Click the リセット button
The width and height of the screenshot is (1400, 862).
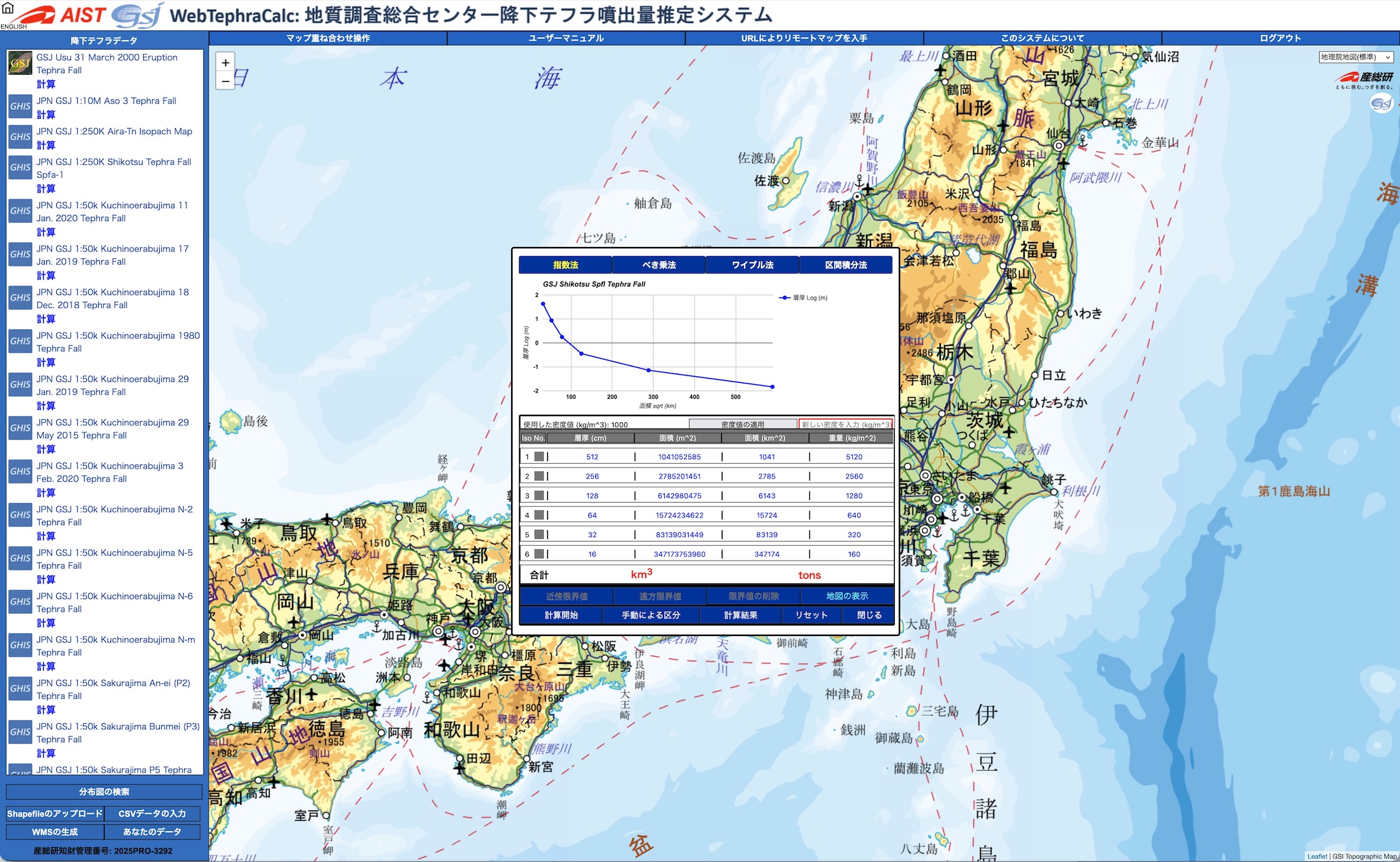811,615
